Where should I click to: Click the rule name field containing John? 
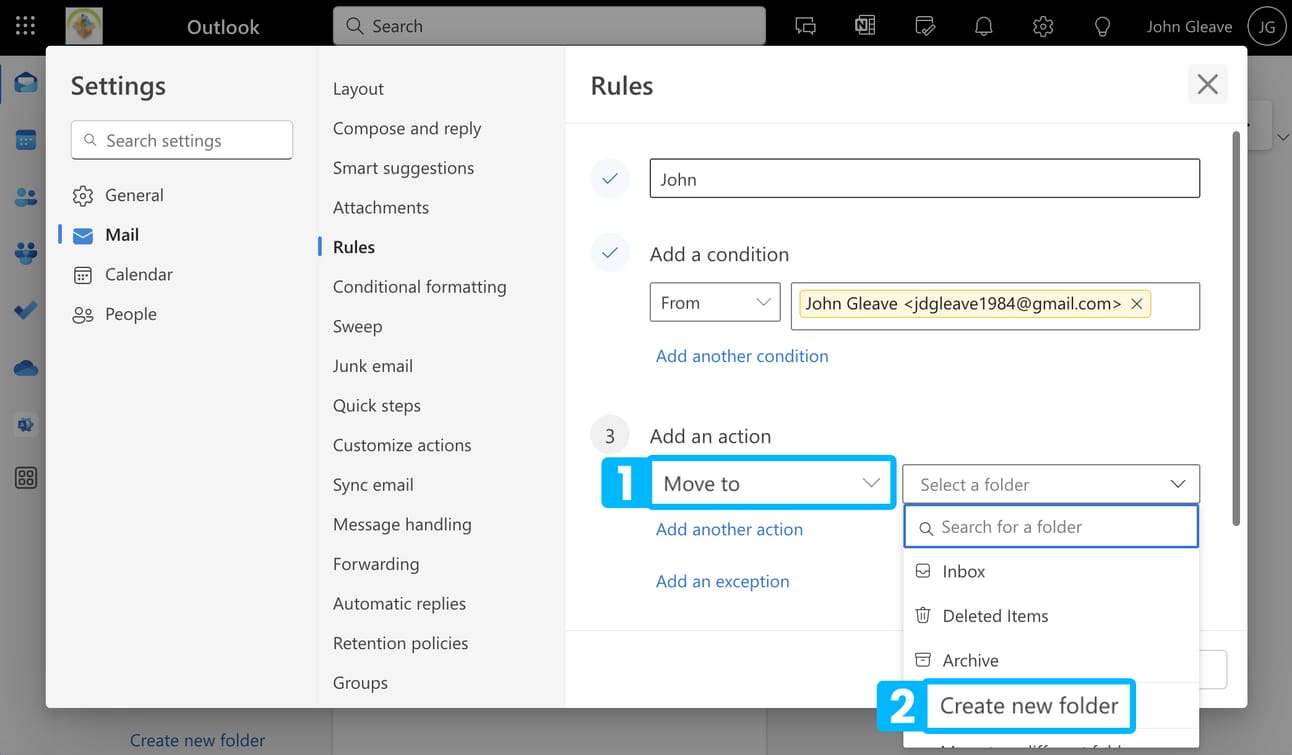click(925, 179)
